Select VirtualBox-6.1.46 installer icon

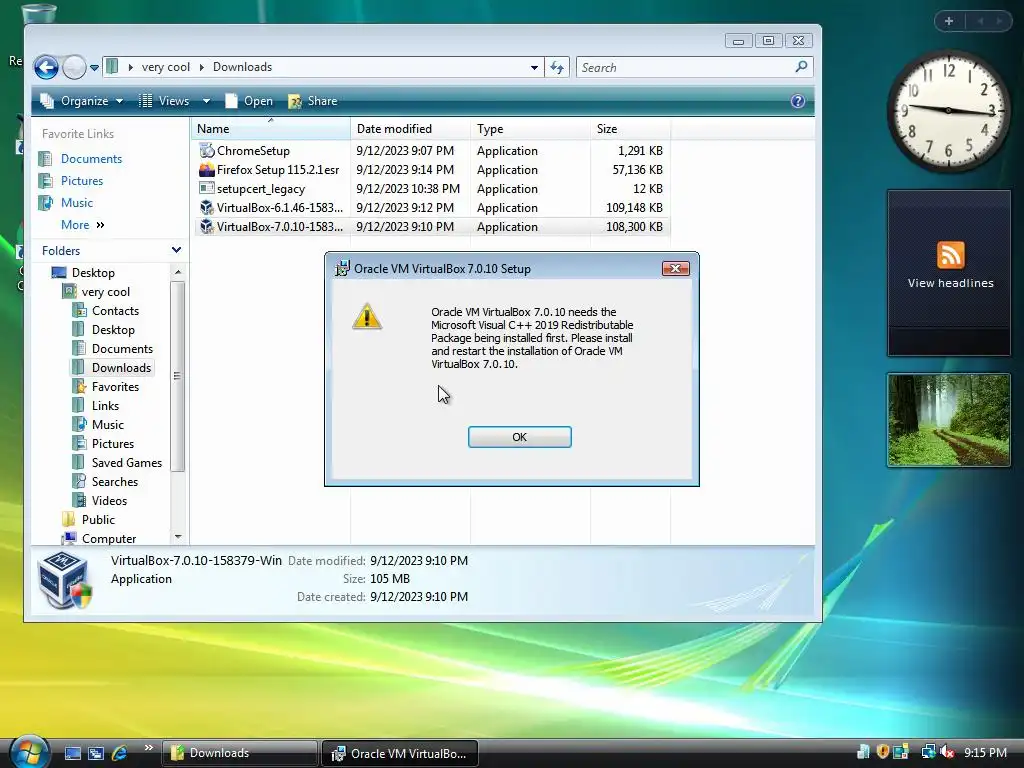coord(206,207)
